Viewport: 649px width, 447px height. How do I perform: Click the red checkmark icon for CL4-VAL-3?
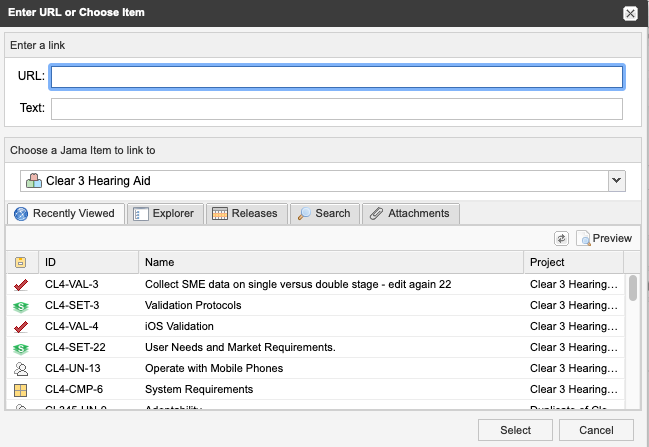(21, 284)
